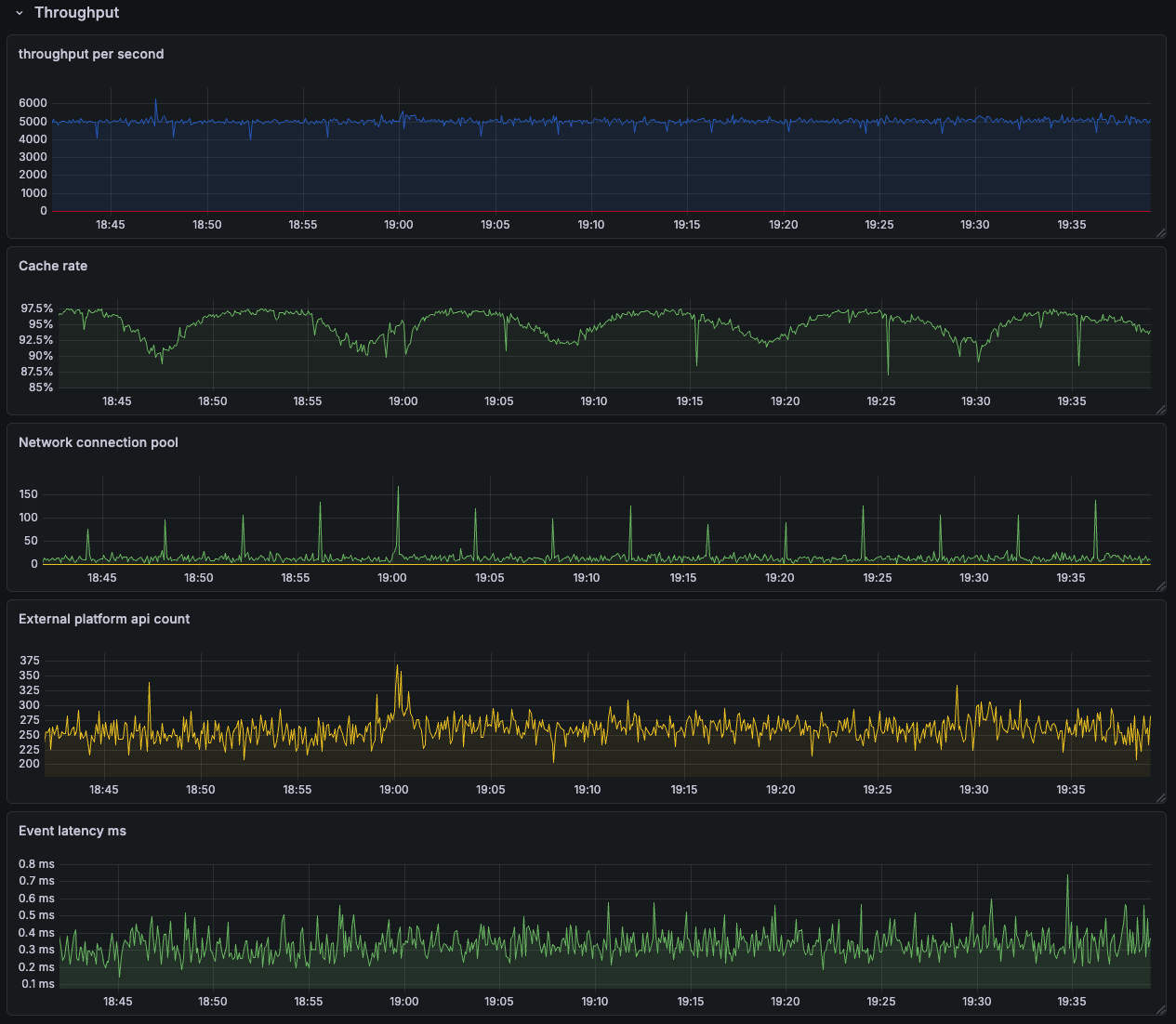Grab Network connection pool panel resize handle
The image size is (1176, 1024).
click(1161, 586)
